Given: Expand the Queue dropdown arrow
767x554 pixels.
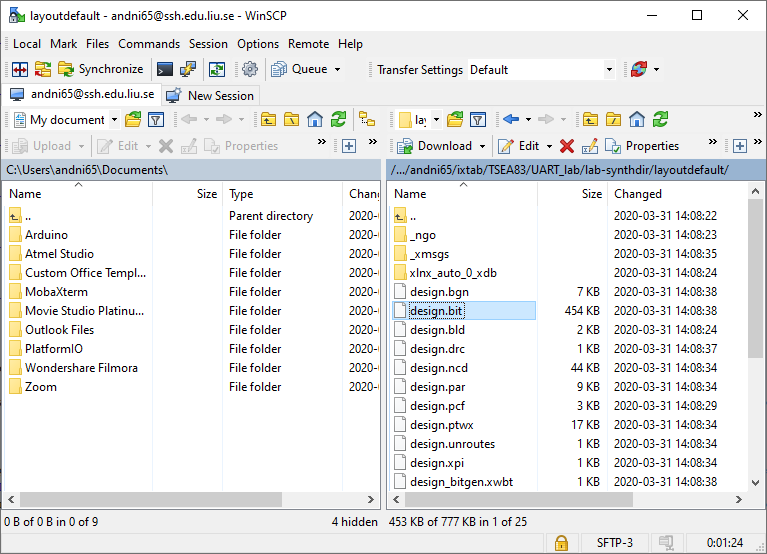Looking at the screenshot, I should point(338,69).
